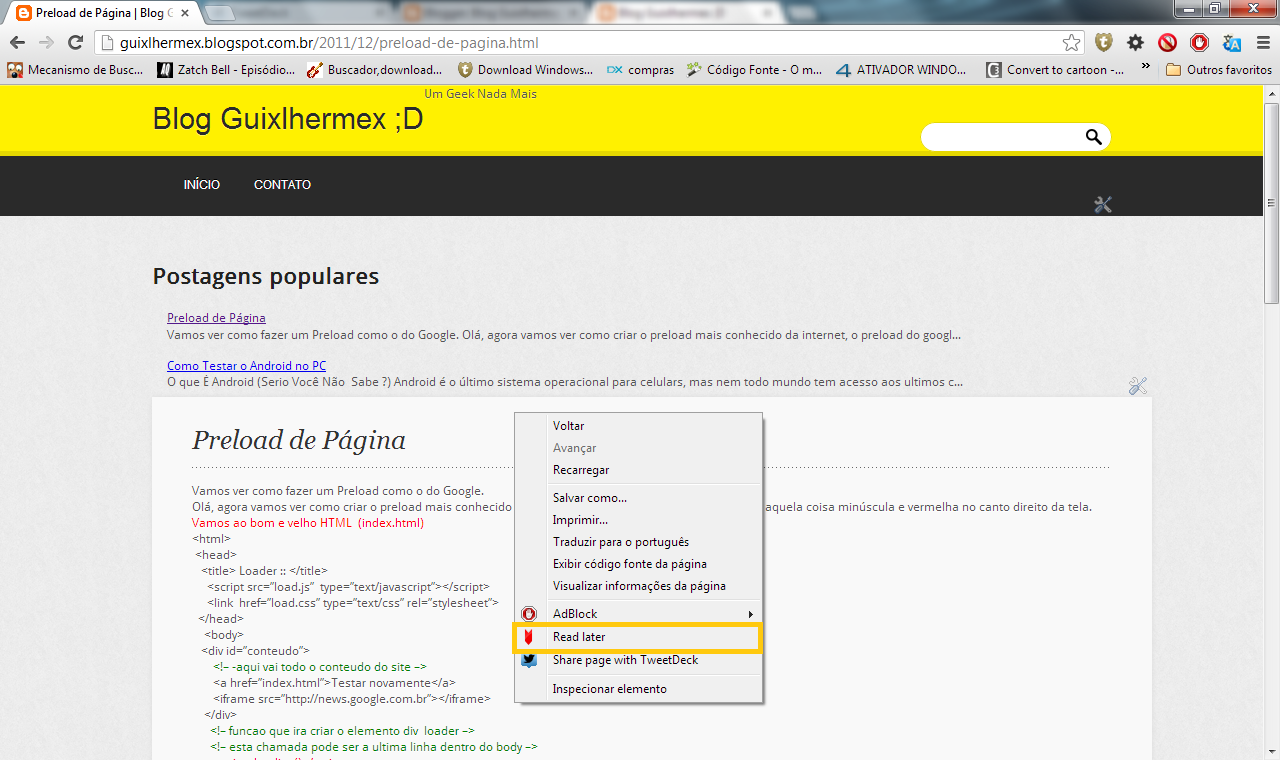Click the link href="load.css" code line

(x=353, y=603)
